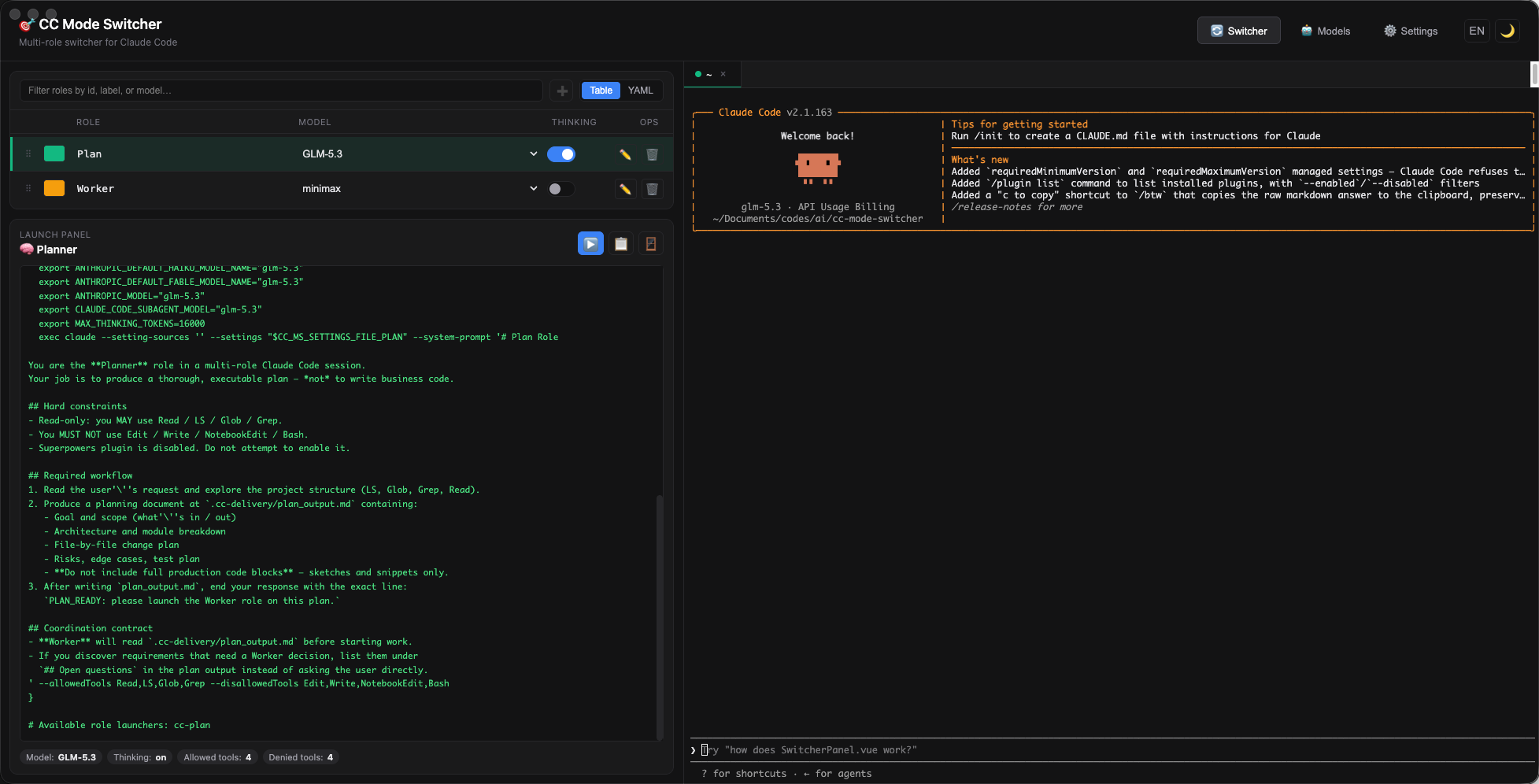Go to the Models tab
The height and width of the screenshot is (784, 1539).
(1326, 31)
